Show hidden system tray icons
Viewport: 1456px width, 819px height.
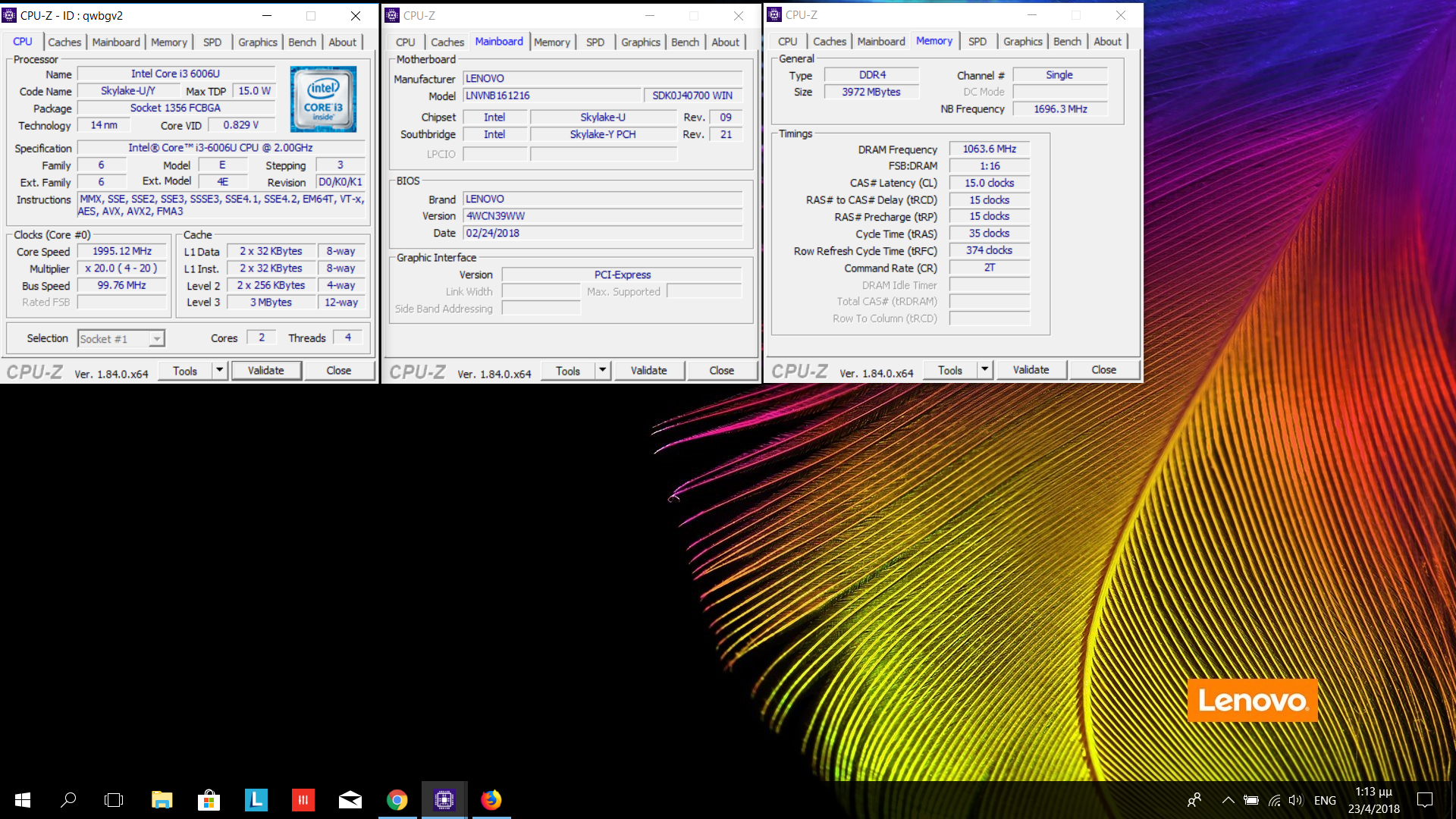coord(1228,800)
